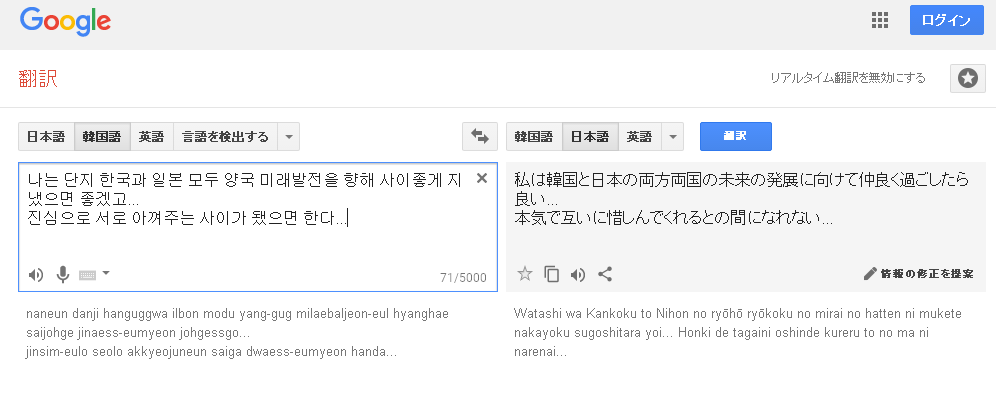Screen dimensions: 996x396
Task: Select 韓国語 as source language
Action: (102, 137)
